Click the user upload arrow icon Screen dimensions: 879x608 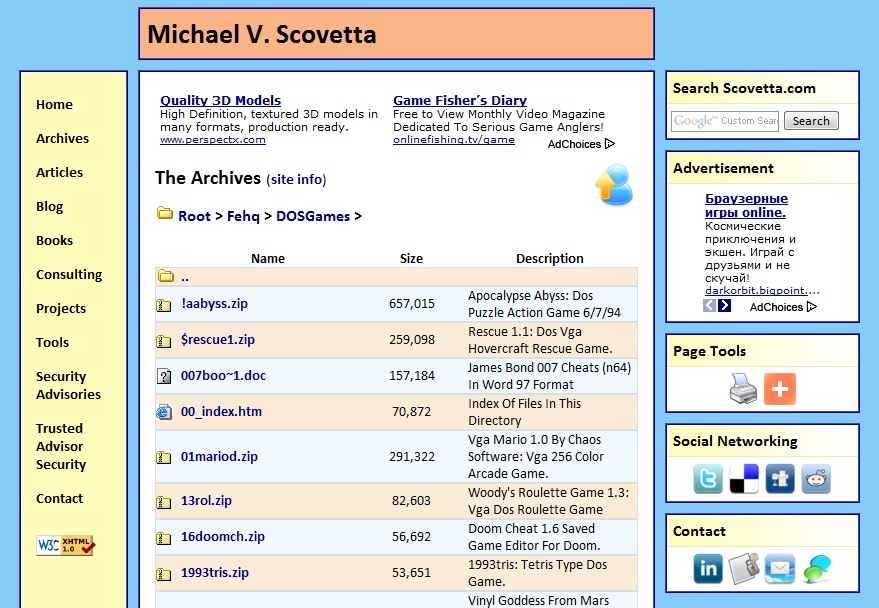click(x=614, y=186)
